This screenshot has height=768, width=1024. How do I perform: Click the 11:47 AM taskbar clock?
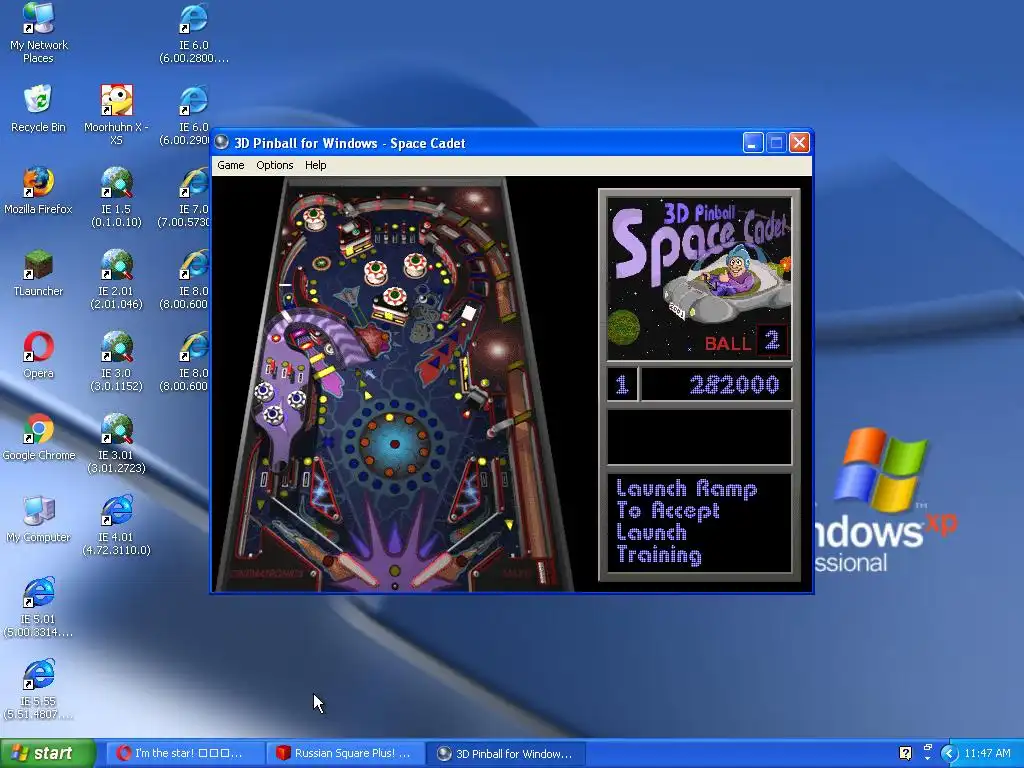pyautogui.click(x=987, y=753)
